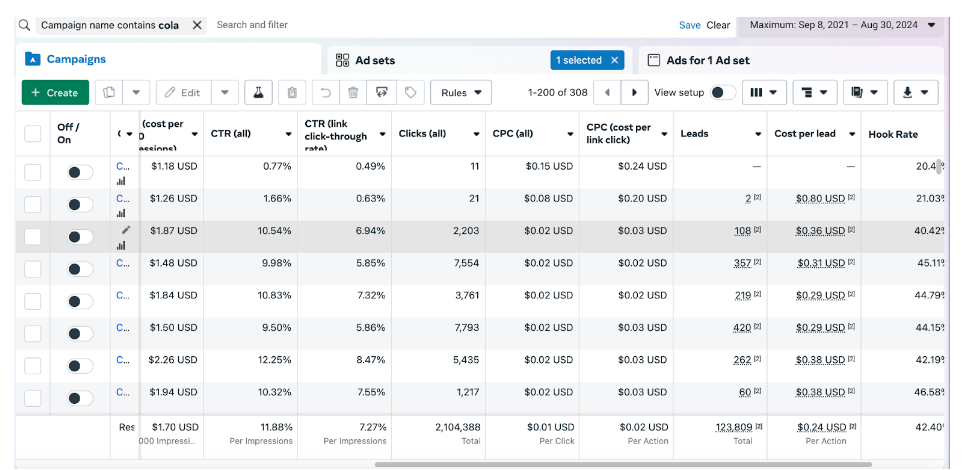Toggle the campaign with 12.25% CTR on
This screenshot has width=962, height=470.
80,366
